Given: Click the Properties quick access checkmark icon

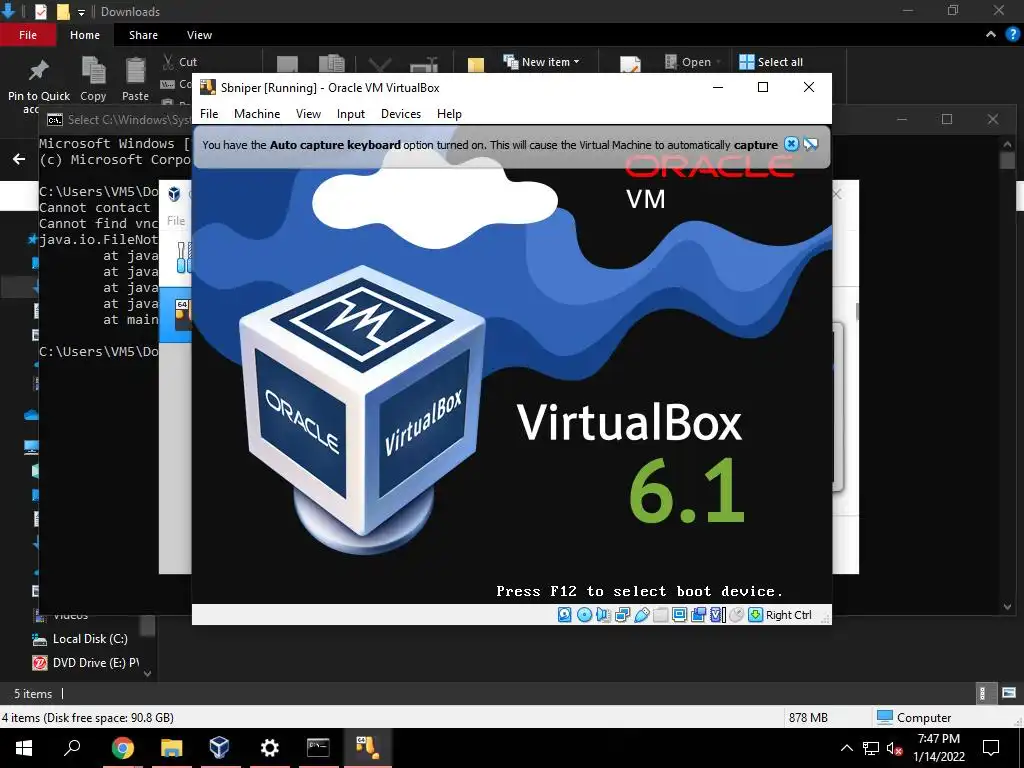Looking at the screenshot, I should point(40,12).
